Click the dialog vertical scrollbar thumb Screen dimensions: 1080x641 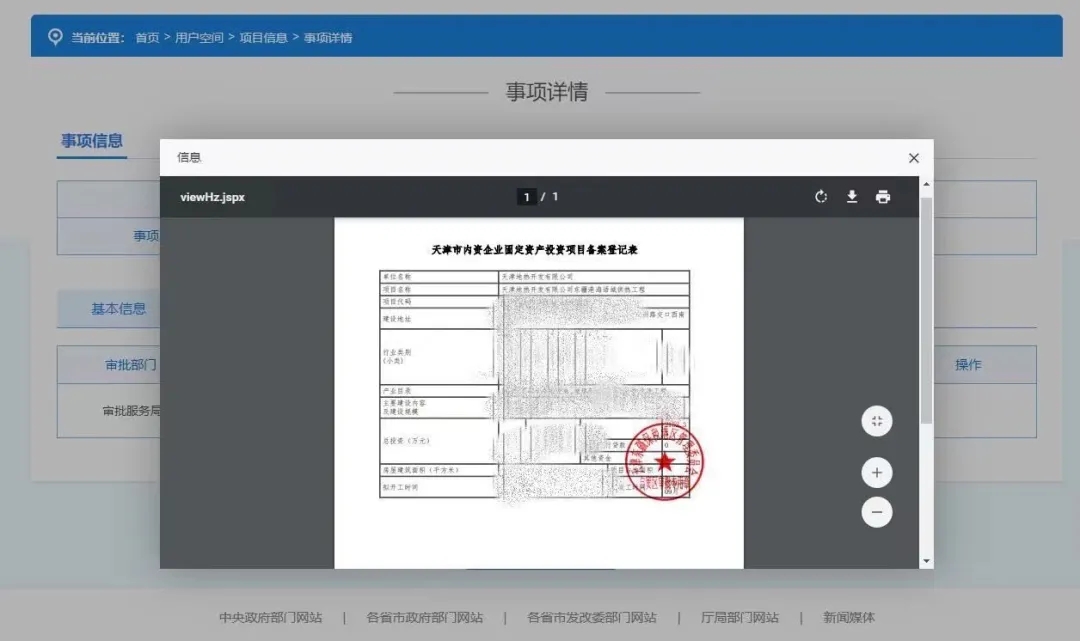click(926, 310)
